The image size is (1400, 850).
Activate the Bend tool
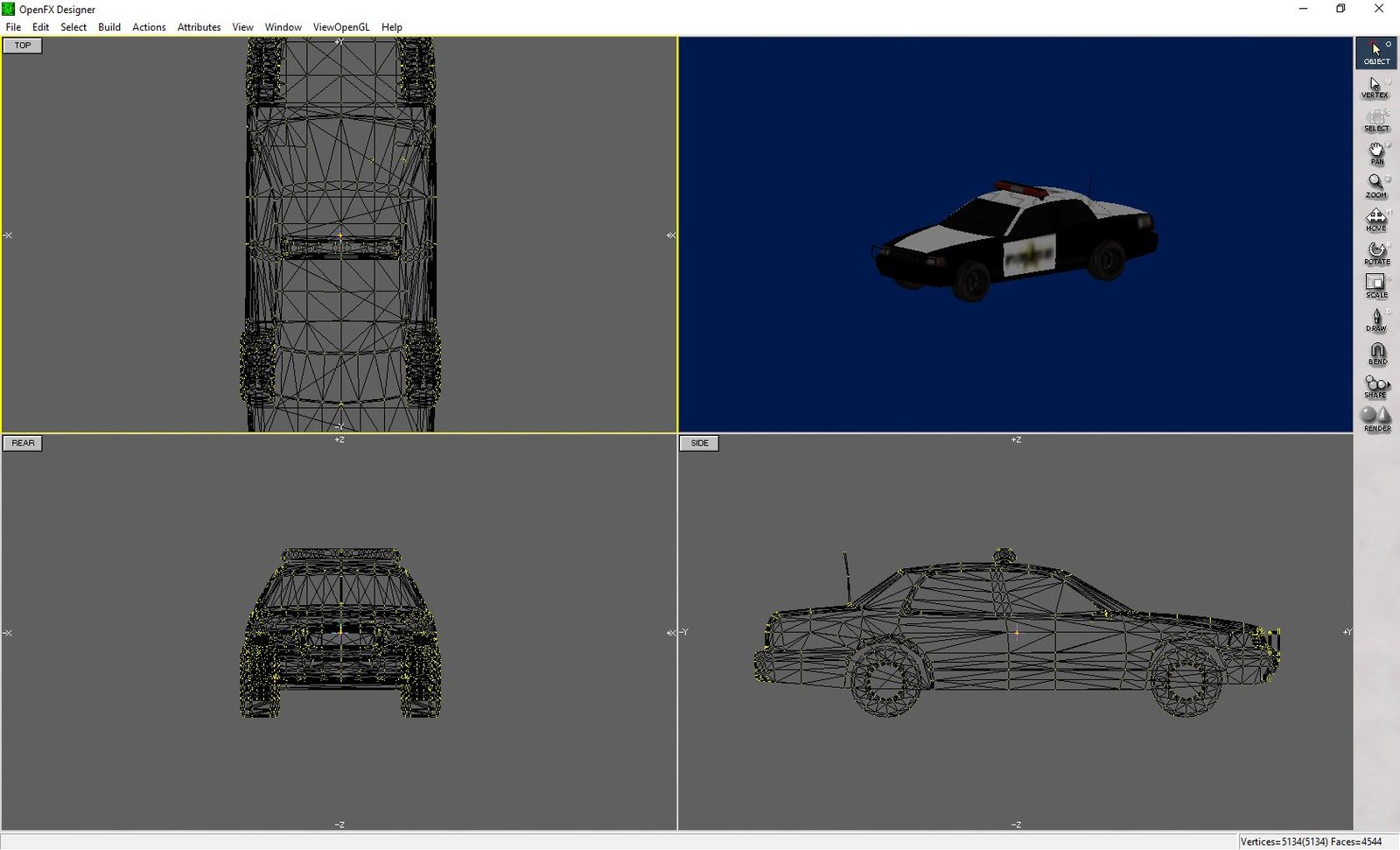pyautogui.click(x=1375, y=353)
